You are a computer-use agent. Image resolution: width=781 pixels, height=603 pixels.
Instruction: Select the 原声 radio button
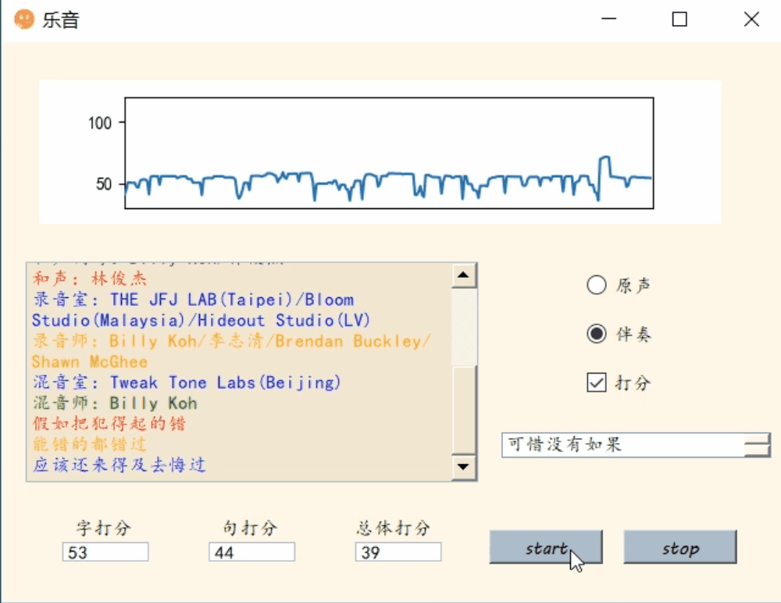pos(596,285)
